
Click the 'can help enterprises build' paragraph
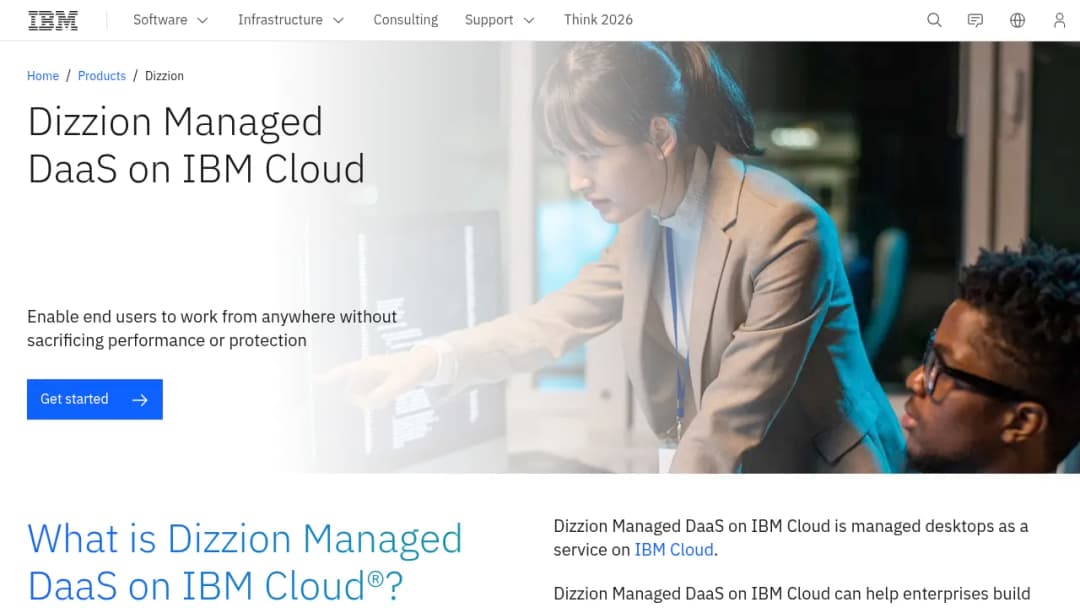tap(792, 594)
